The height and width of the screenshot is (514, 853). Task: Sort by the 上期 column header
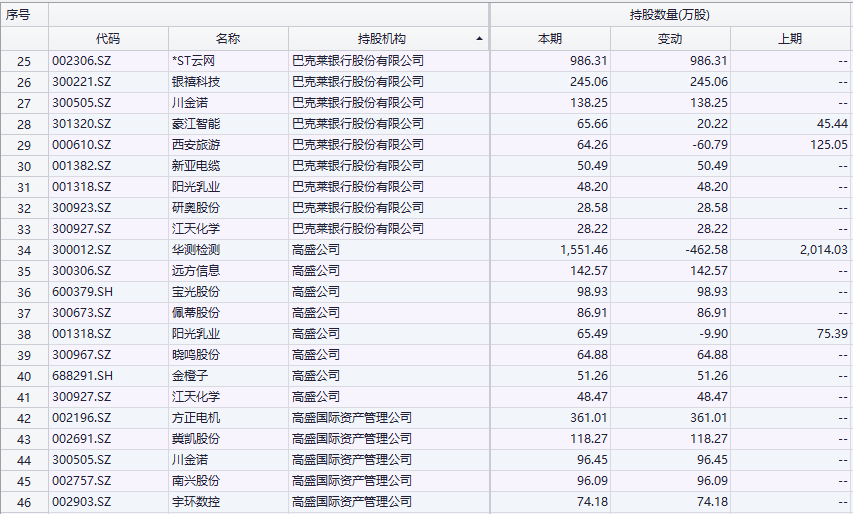790,39
